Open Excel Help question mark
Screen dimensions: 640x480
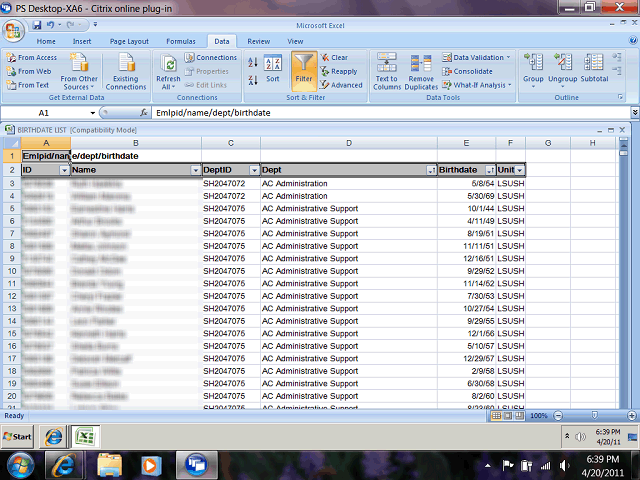(x=633, y=40)
